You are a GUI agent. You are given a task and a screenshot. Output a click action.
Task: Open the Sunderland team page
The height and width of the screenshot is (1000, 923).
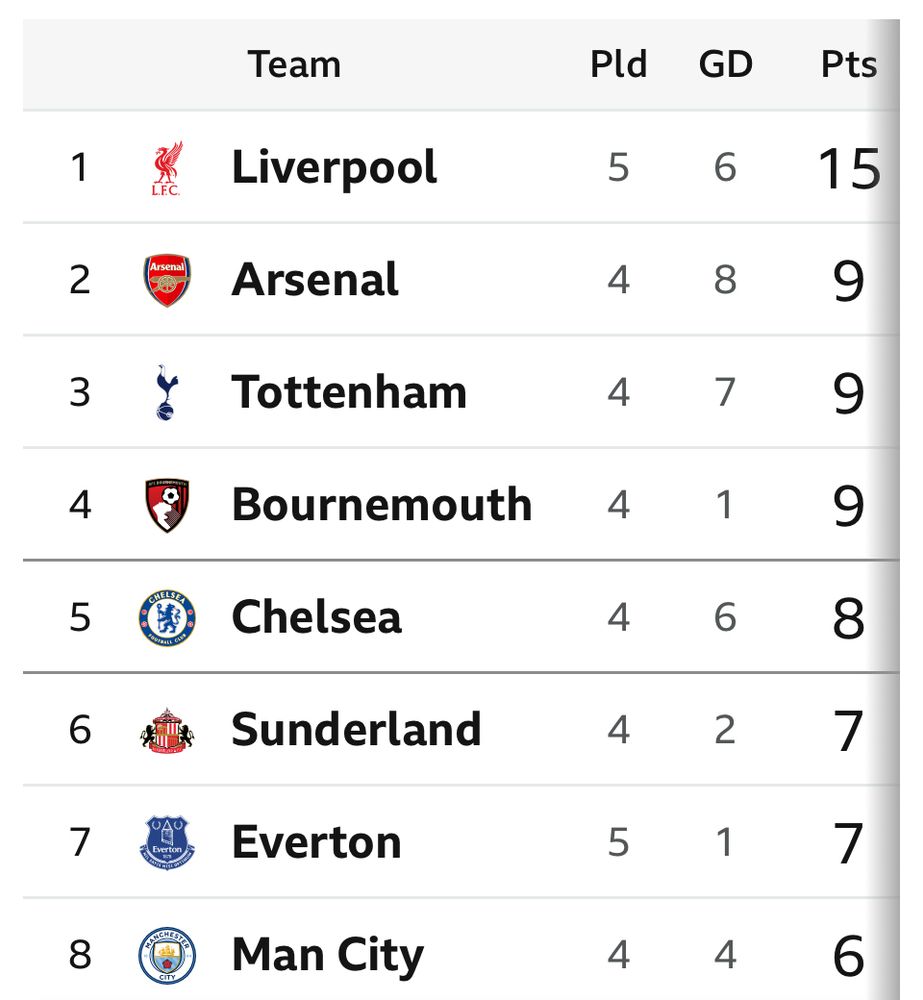tap(356, 730)
